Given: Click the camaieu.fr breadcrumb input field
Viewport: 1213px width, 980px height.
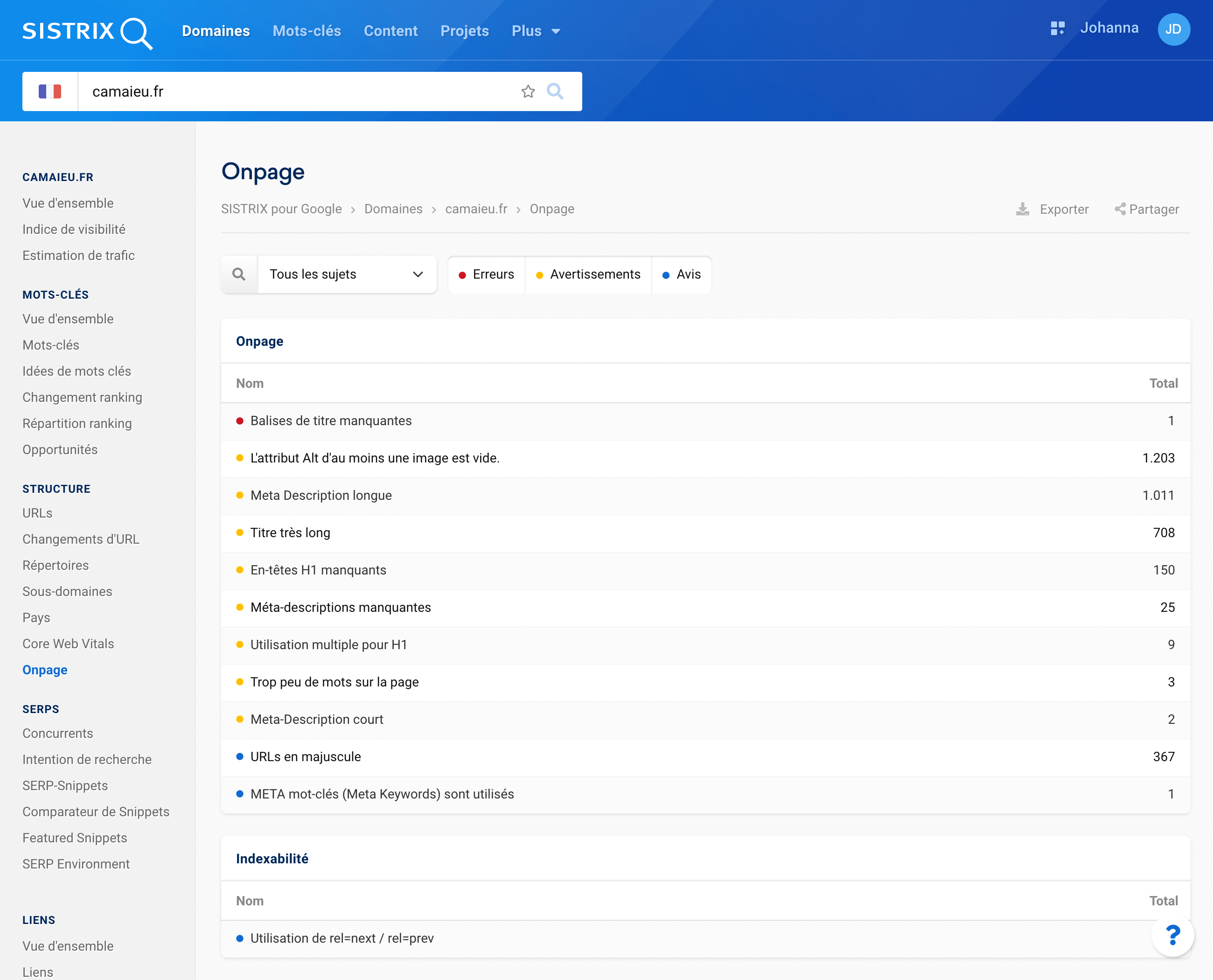Looking at the screenshot, I should click(x=476, y=208).
